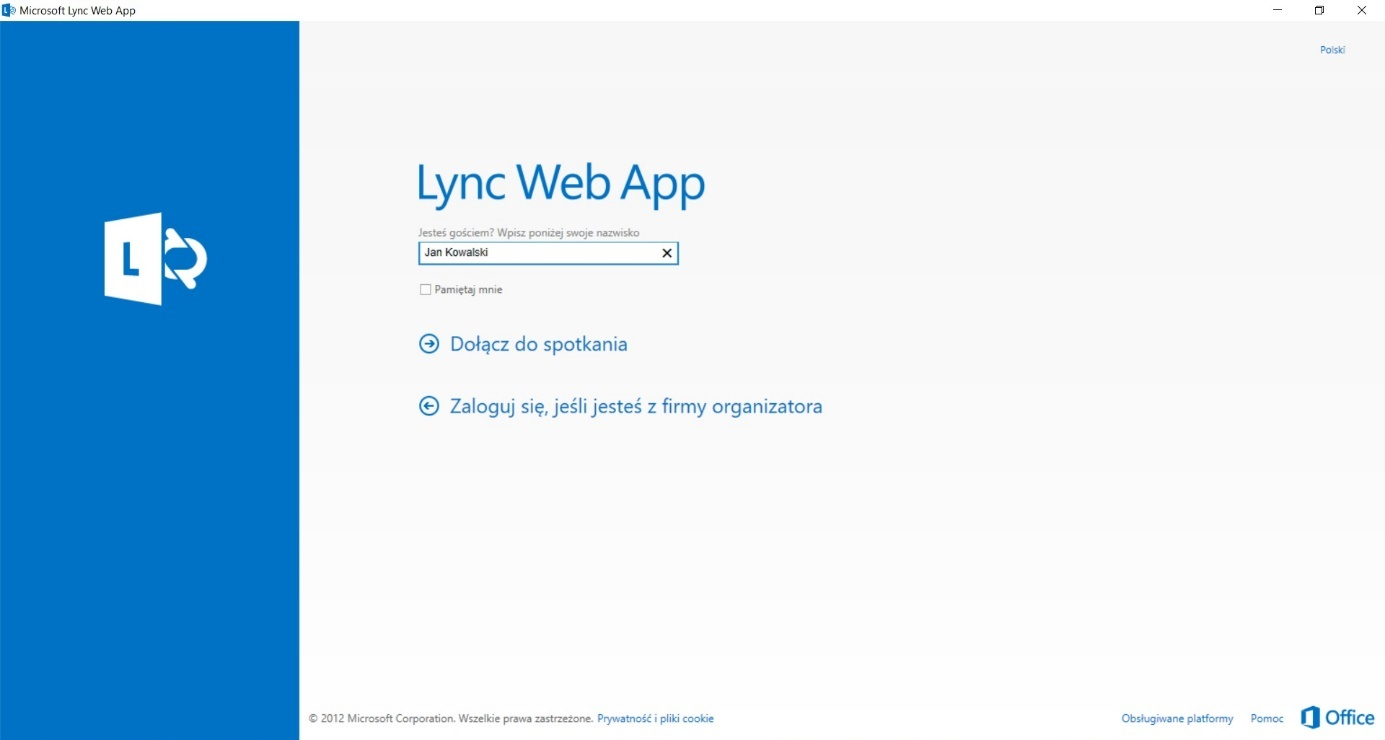
Task: Click the Office logo in the footer
Action: click(1337, 718)
